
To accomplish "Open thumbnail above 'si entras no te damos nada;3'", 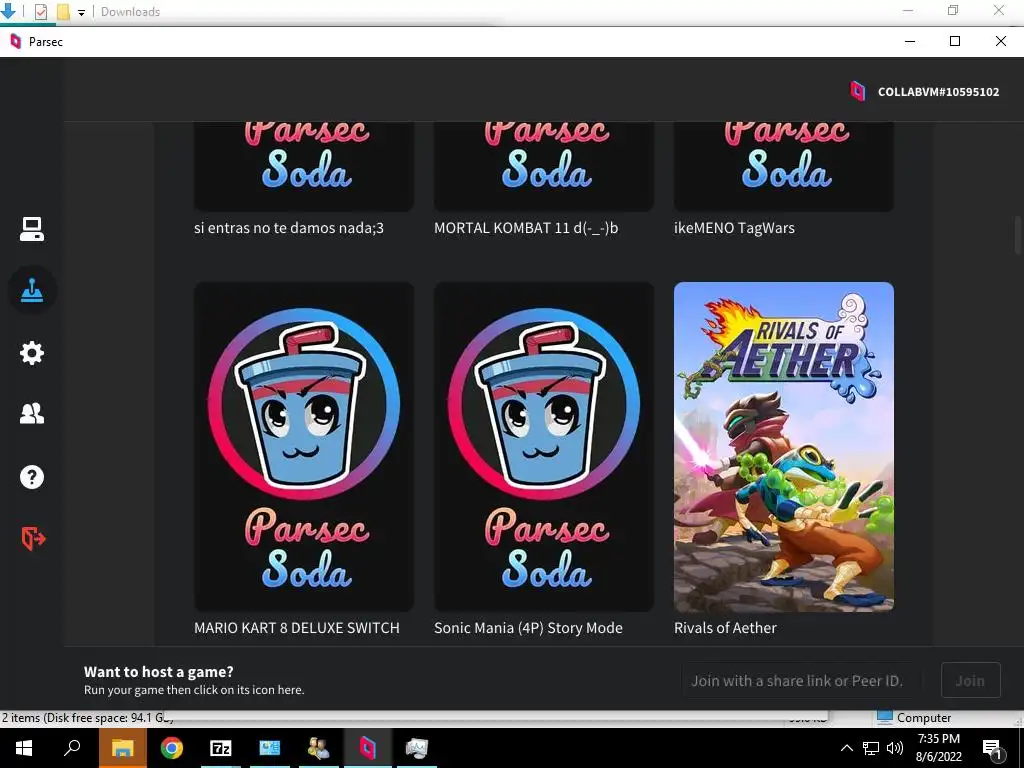I will (304, 167).
